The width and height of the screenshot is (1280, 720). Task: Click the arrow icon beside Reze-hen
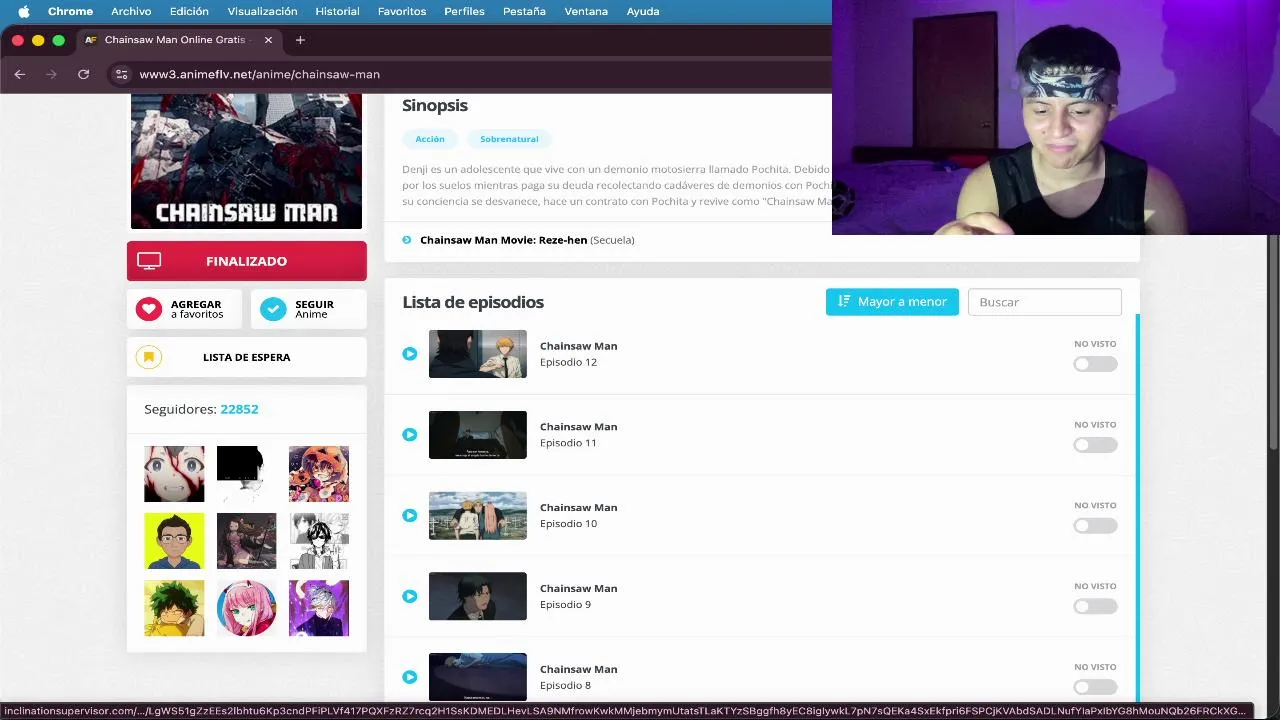[x=407, y=240]
